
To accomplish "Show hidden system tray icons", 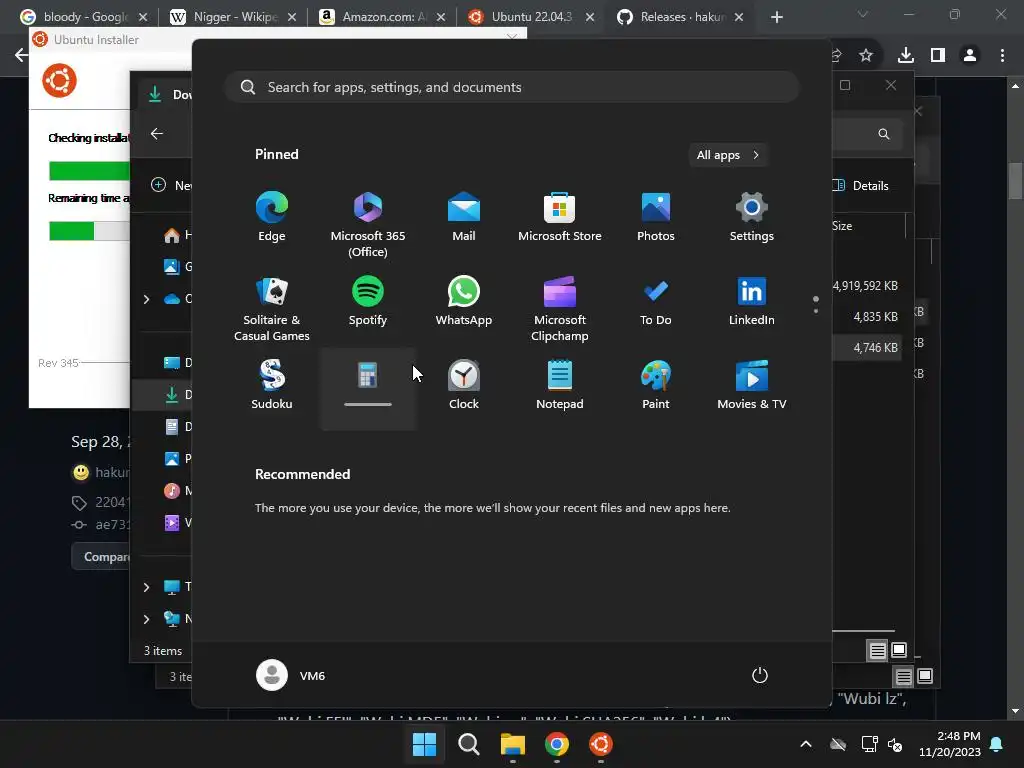I will click(x=806, y=744).
